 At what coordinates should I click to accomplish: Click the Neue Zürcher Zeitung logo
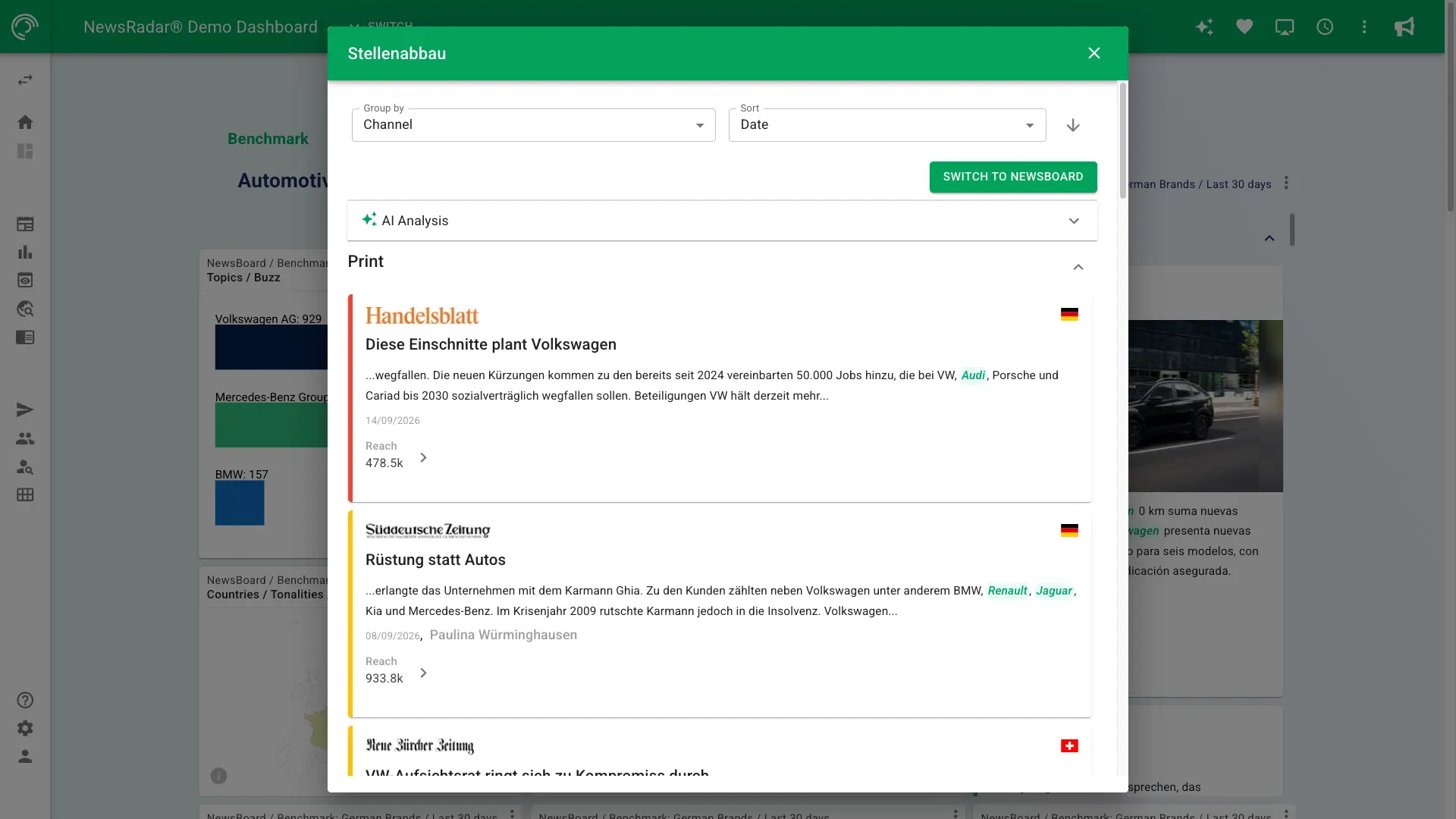pyautogui.click(x=420, y=746)
